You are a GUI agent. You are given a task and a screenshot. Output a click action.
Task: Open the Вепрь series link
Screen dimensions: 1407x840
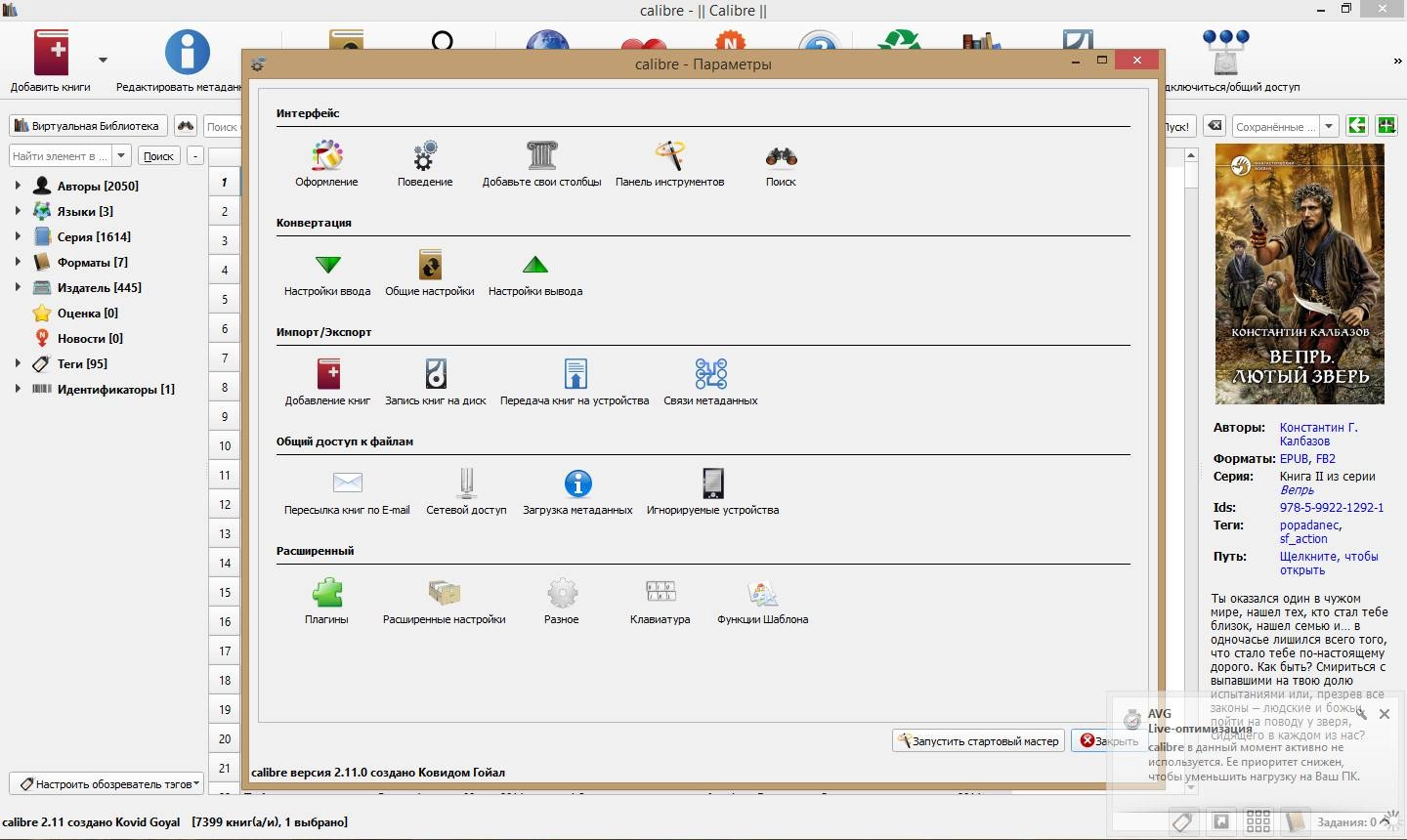coord(1297,489)
